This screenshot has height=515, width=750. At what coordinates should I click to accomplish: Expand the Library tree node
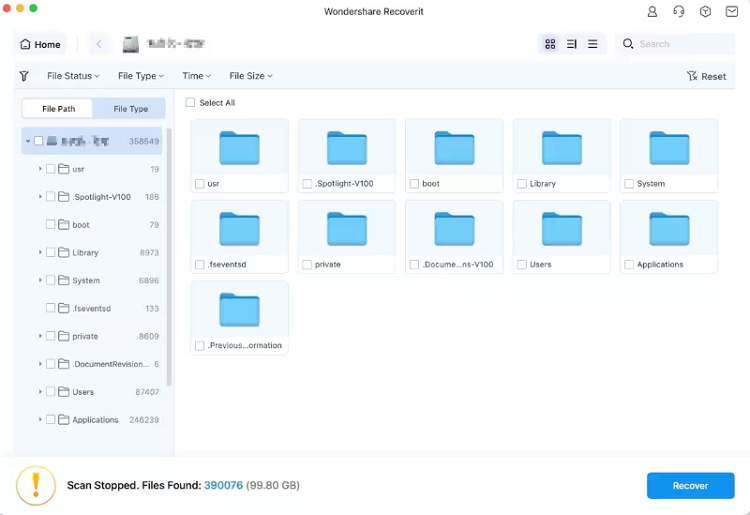(40, 252)
